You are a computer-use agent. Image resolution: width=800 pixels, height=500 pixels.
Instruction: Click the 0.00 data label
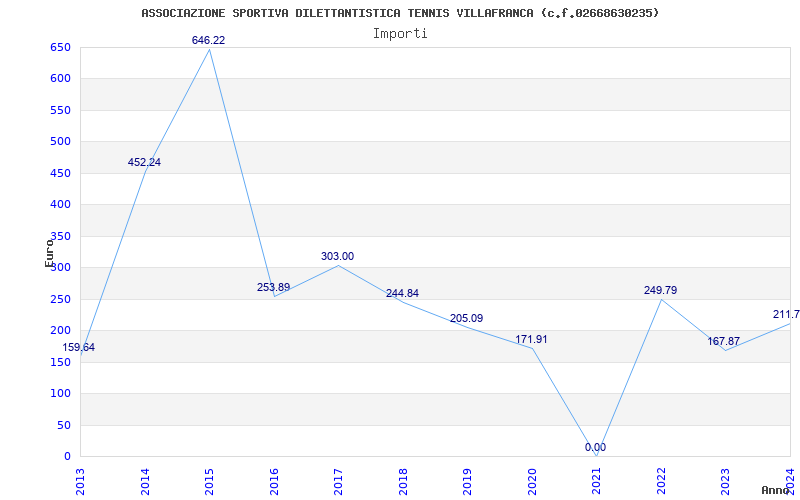595,447
